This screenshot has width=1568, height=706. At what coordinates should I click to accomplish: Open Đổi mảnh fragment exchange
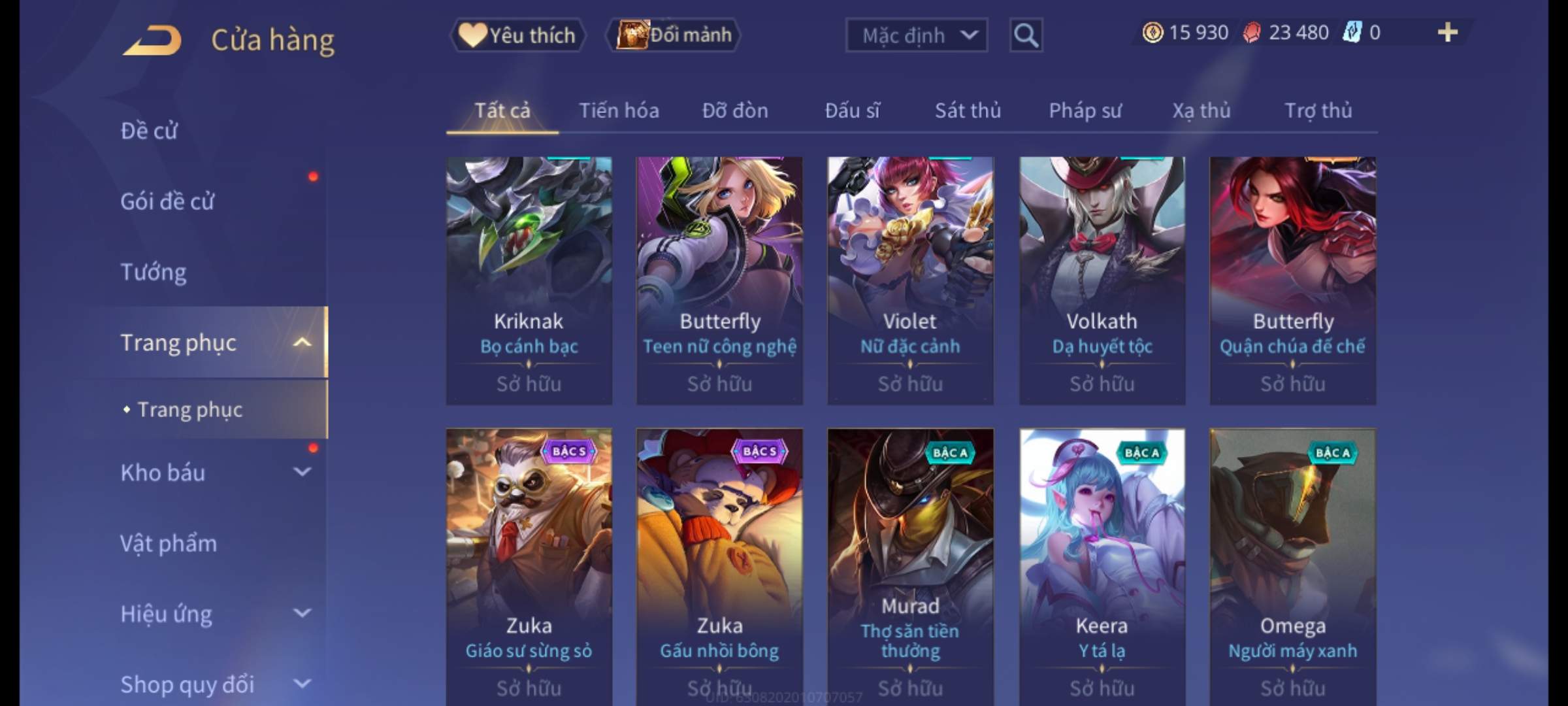674,35
